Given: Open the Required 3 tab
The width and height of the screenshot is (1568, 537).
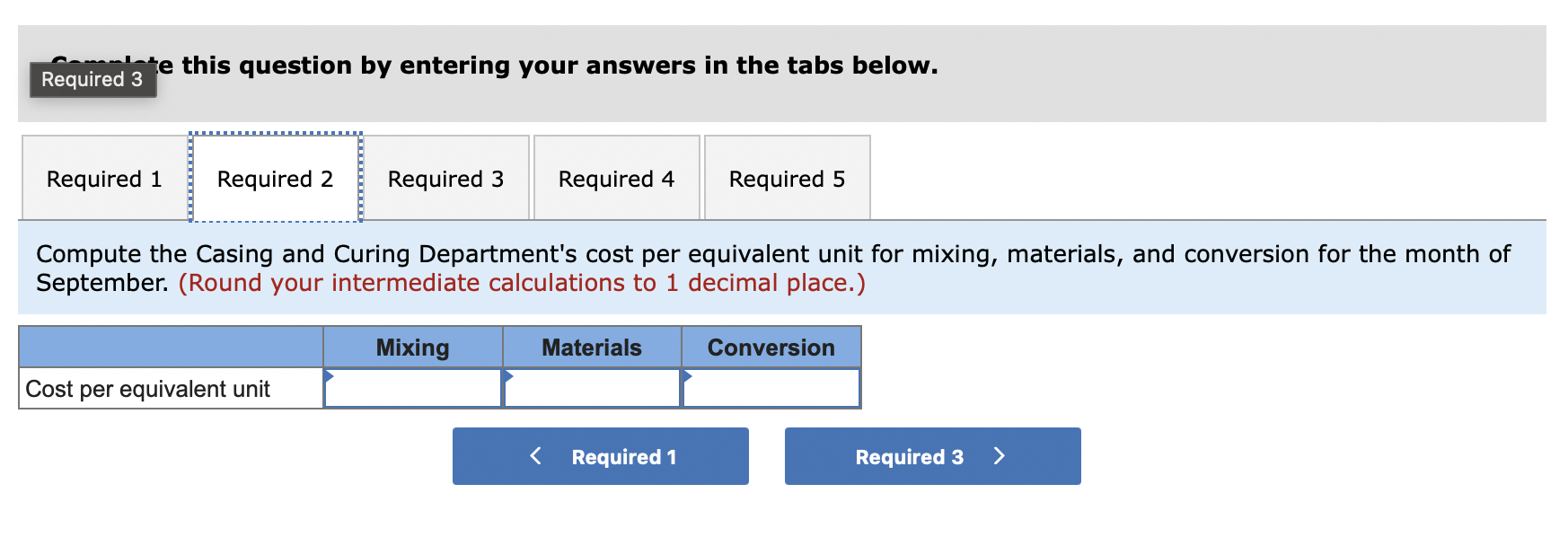Looking at the screenshot, I should point(446,178).
